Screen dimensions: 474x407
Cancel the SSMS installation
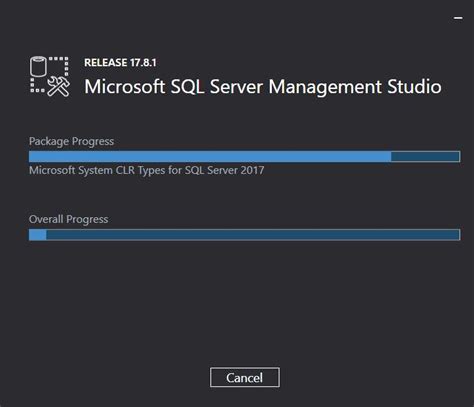point(245,377)
